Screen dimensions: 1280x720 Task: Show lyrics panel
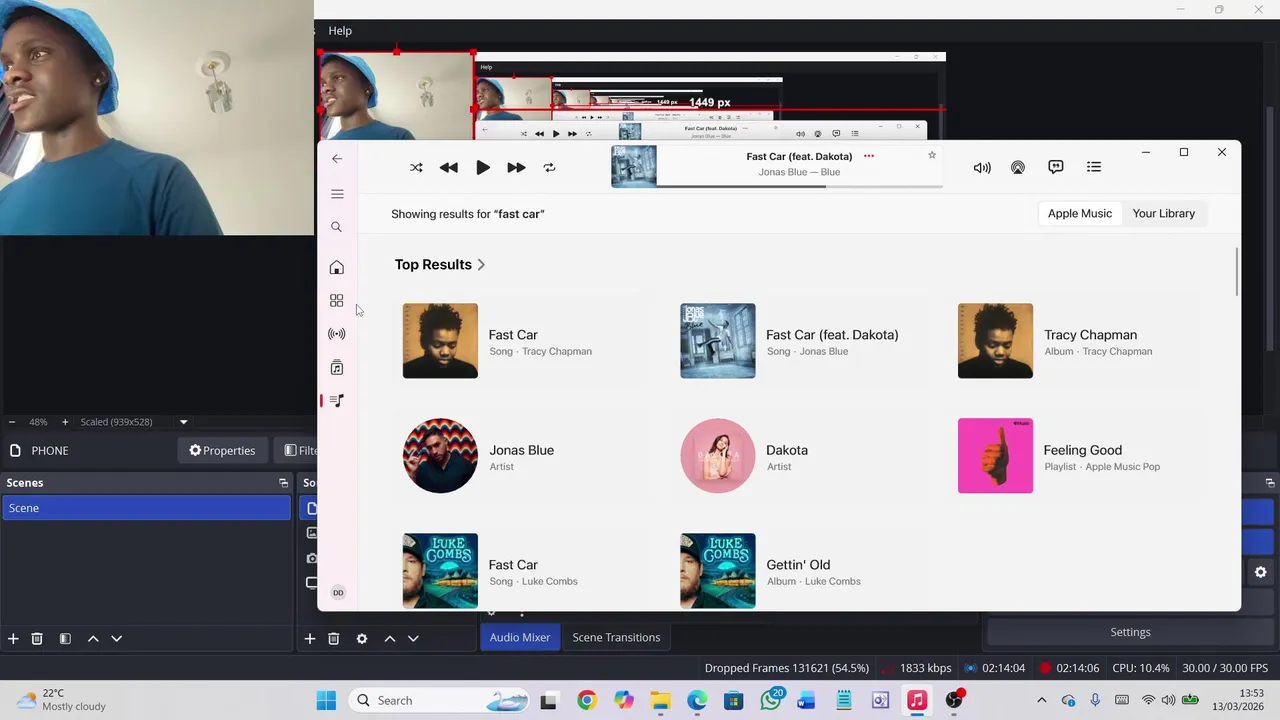tap(1056, 167)
